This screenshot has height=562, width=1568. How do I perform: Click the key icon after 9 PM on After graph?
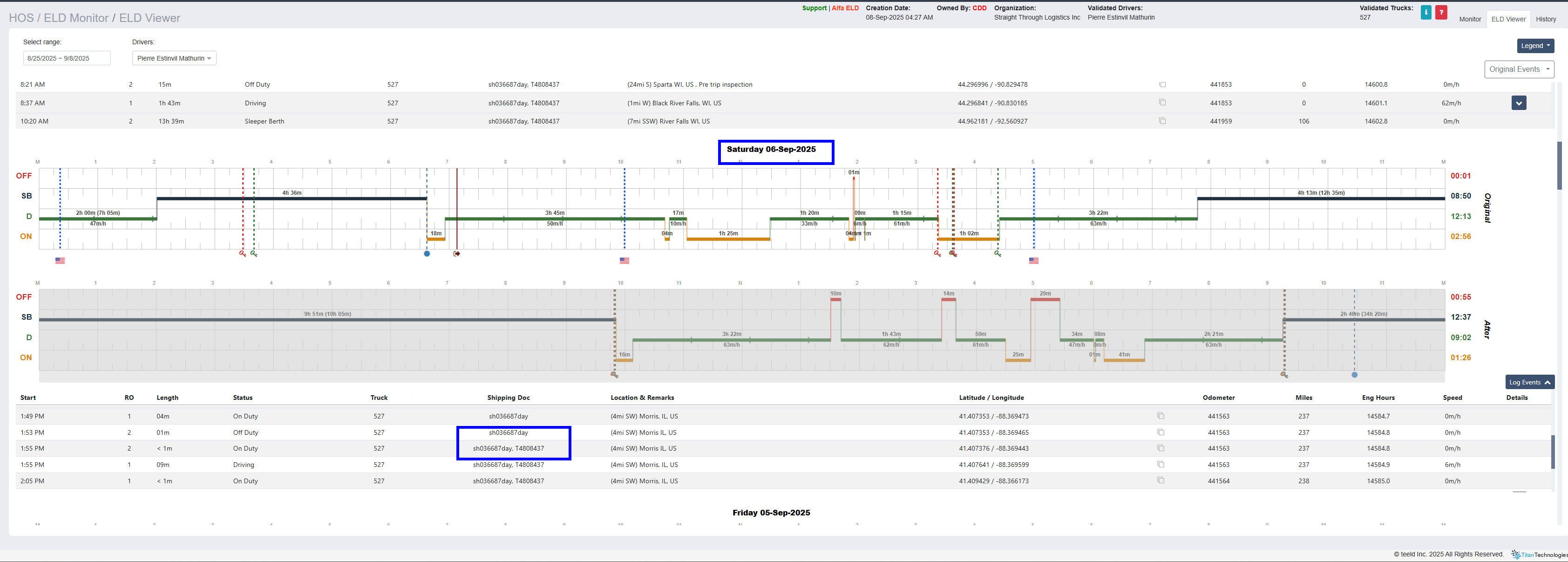coord(1284,375)
